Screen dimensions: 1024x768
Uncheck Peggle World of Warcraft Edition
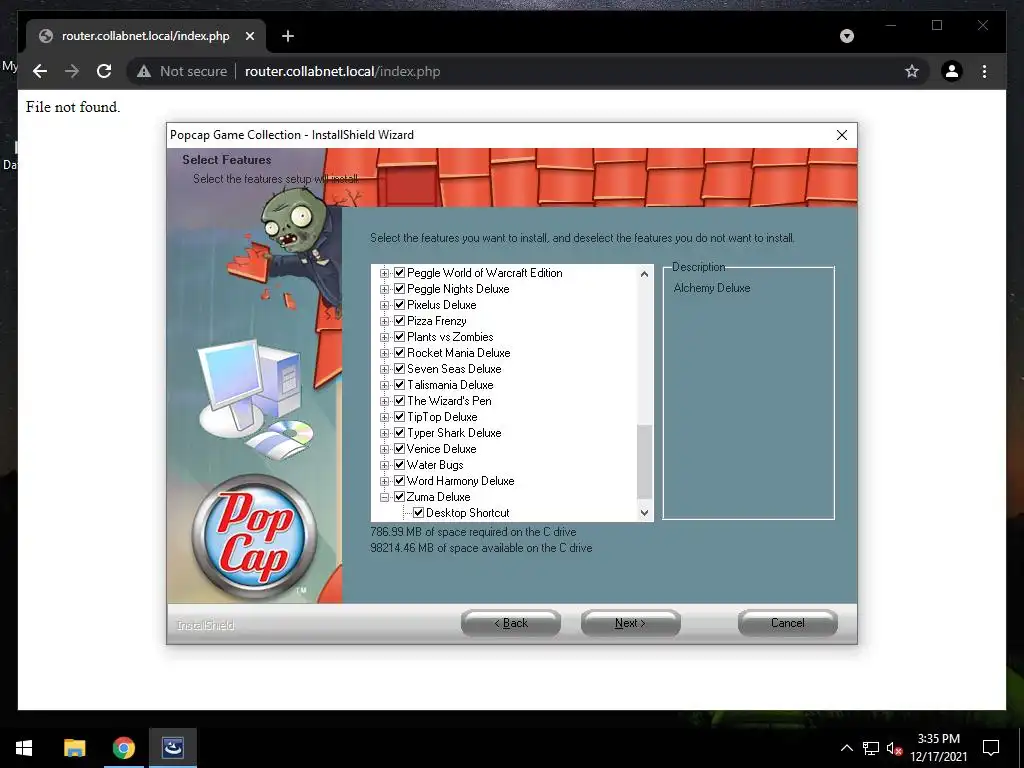pyautogui.click(x=400, y=273)
